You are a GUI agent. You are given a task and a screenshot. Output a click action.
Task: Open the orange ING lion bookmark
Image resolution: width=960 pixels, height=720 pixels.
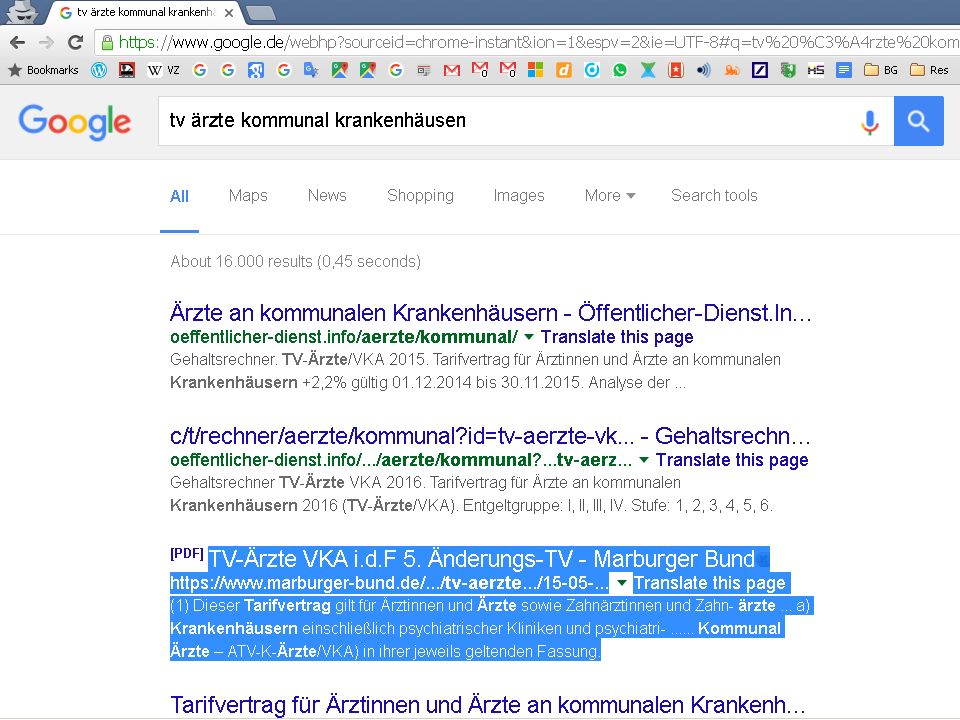pos(732,70)
